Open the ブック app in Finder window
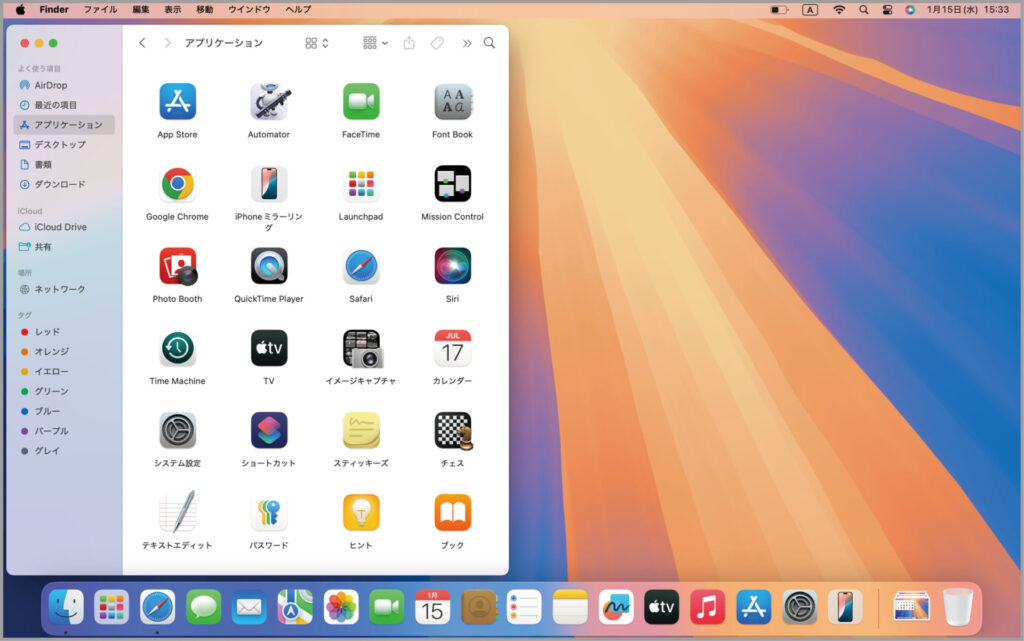The width and height of the screenshot is (1024, 641). tap(453, 513)
